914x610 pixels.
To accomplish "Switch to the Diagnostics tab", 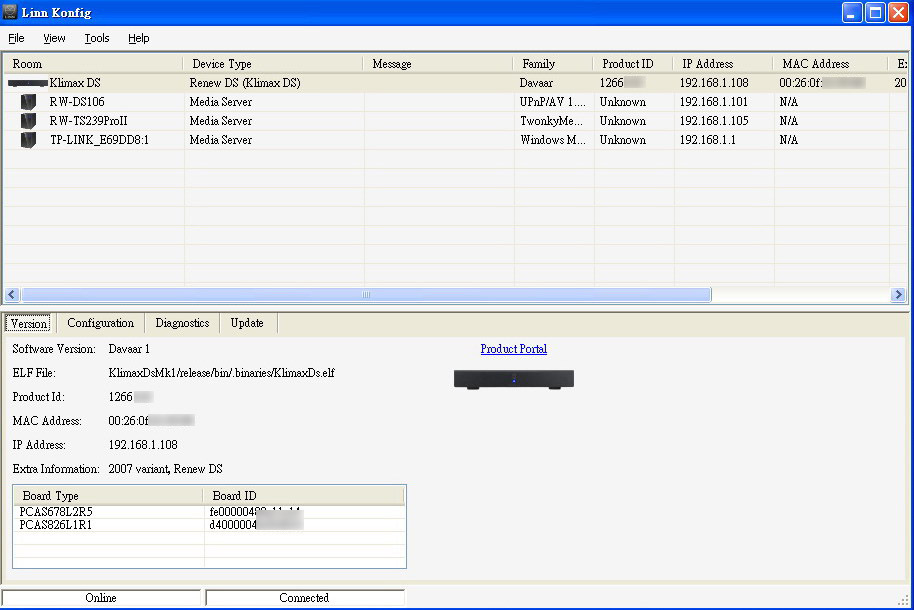I will [x=182, y=323].
